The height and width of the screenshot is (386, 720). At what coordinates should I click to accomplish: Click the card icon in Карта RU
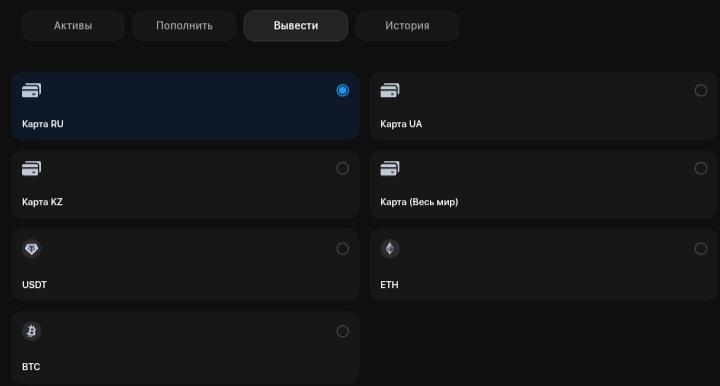(32, 90)
